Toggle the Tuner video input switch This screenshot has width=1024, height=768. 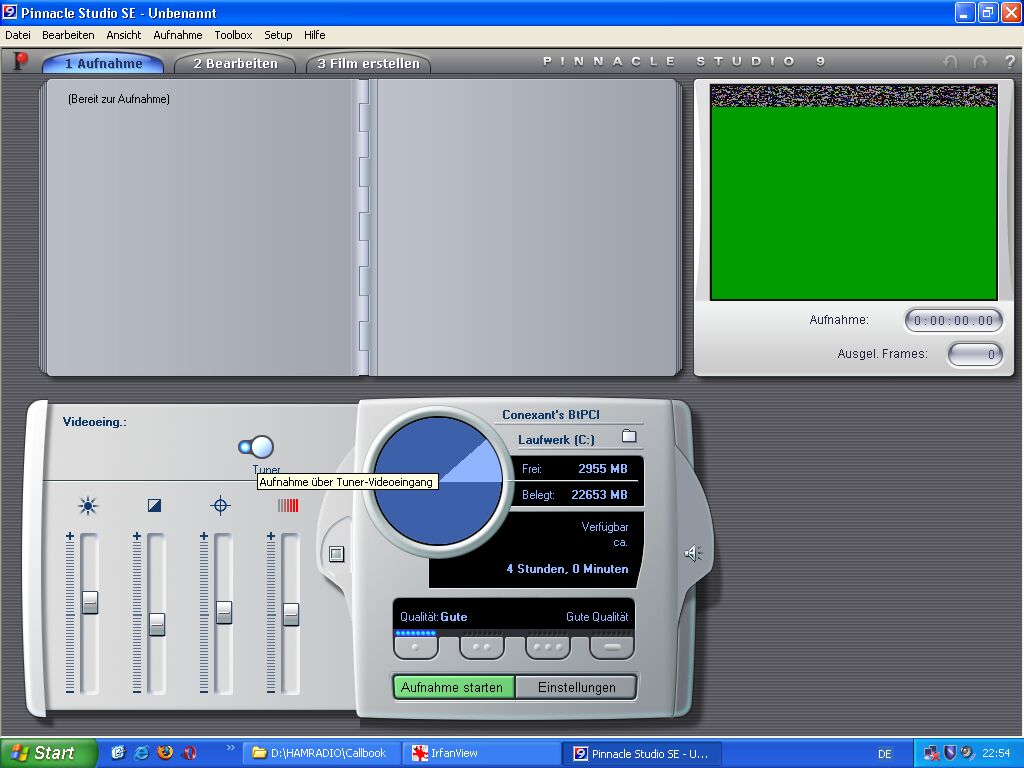click(256, 447)
